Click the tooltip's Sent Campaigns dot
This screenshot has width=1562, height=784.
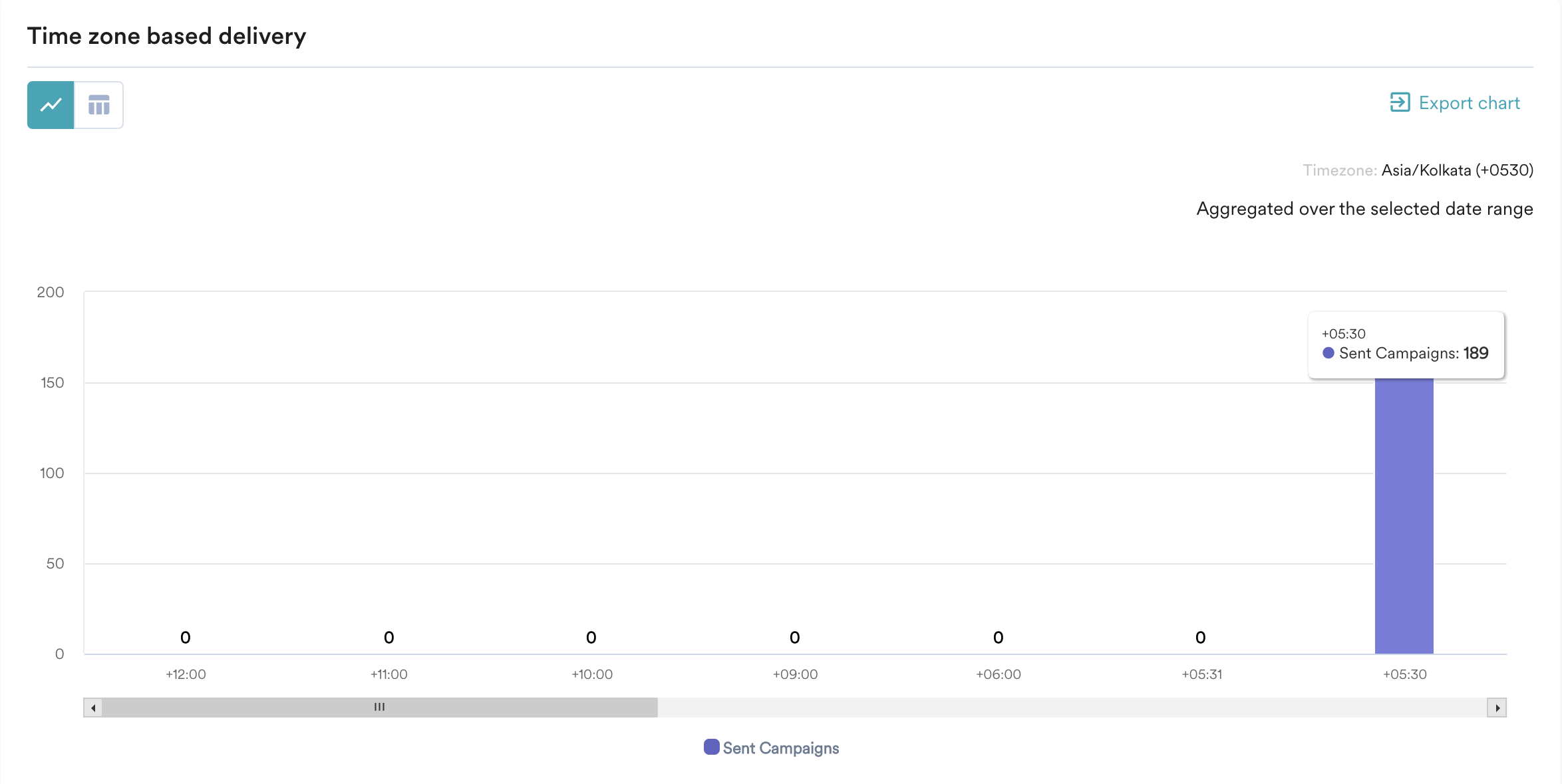click(x=1328, y=353)
